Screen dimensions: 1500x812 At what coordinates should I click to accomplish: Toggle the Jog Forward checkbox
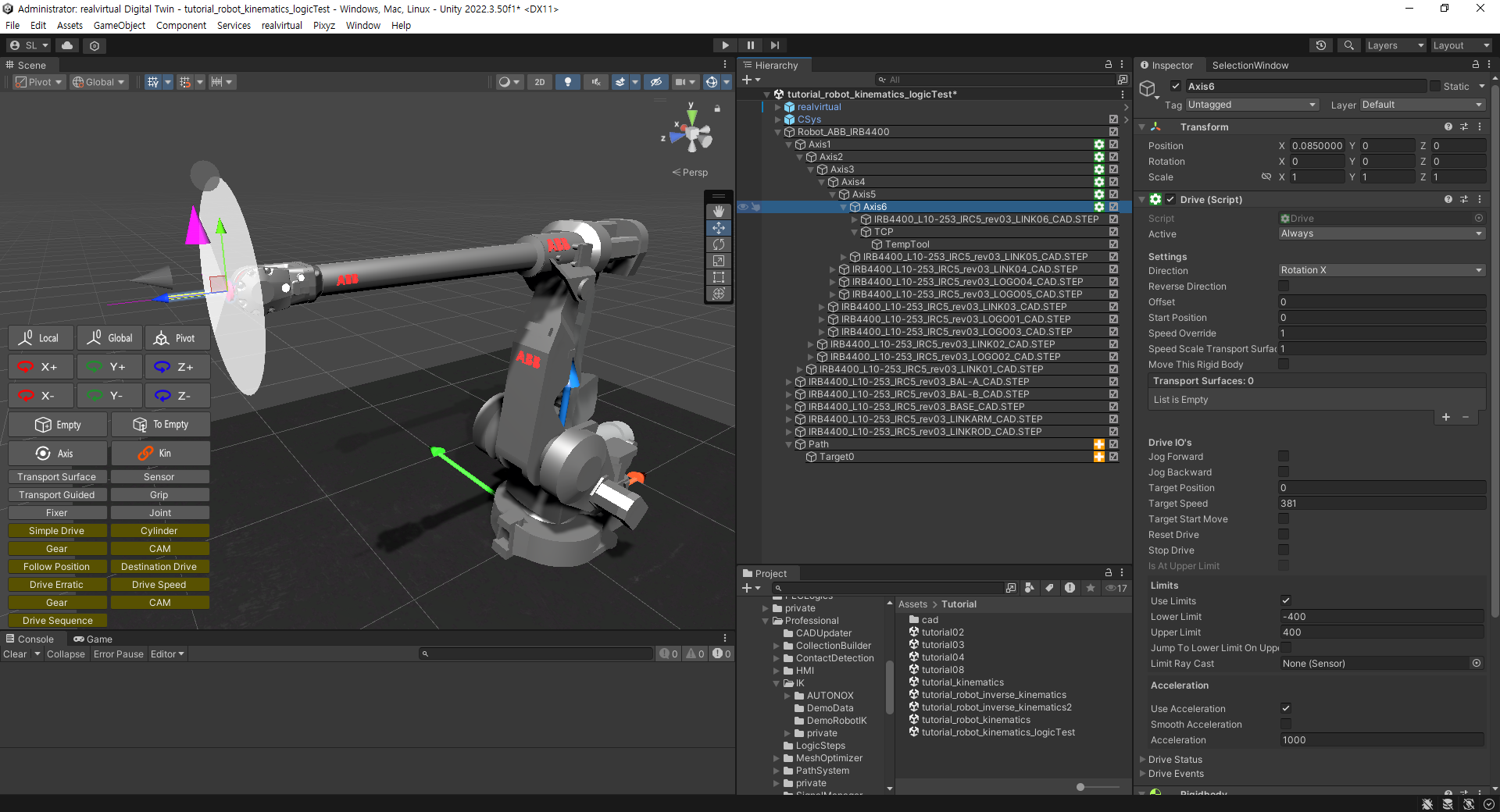(1284, 457)
